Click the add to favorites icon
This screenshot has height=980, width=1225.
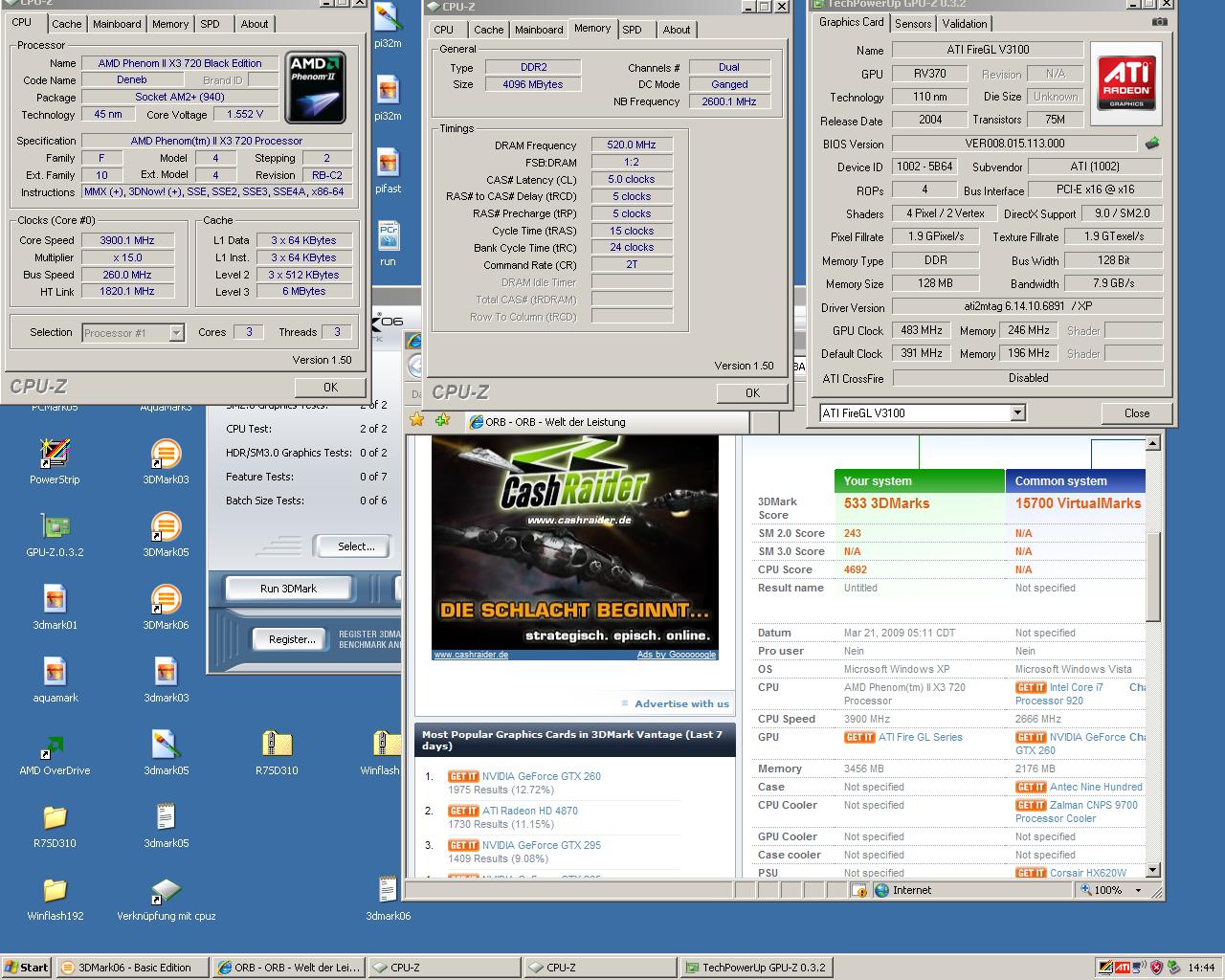(x=441, y=419)
